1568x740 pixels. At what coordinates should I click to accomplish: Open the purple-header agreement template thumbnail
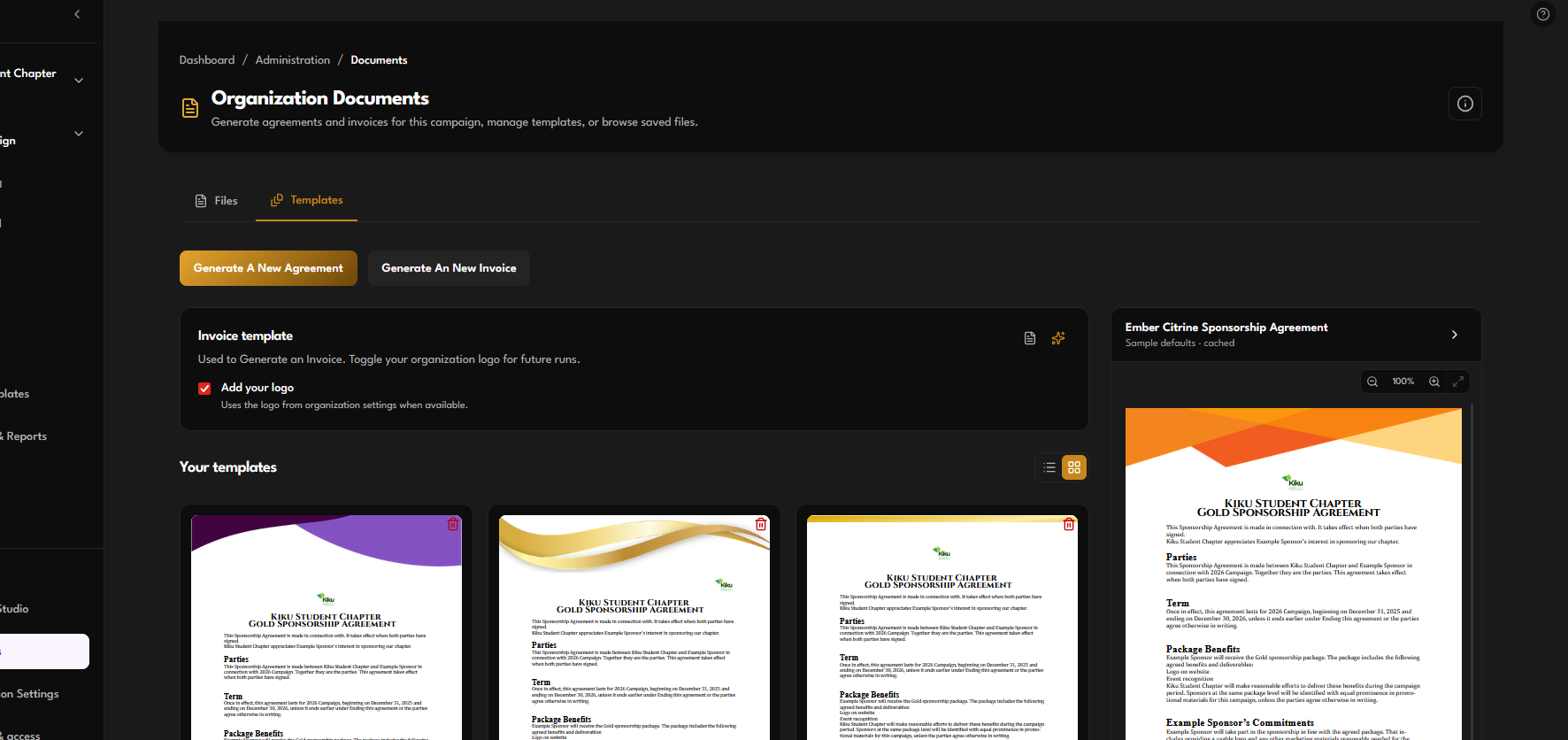click(x=327, y=628)
